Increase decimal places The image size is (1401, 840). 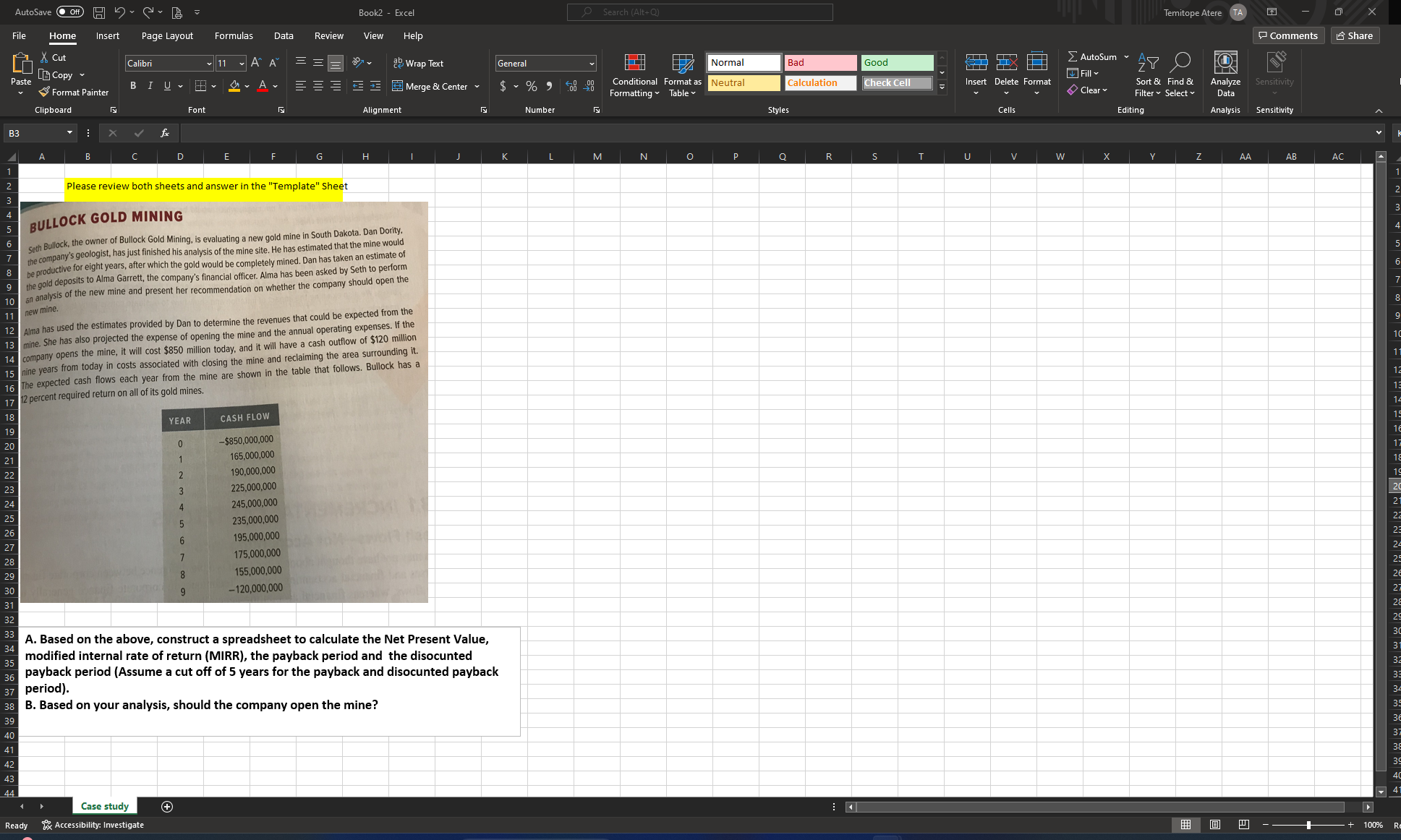click(571, 86)
